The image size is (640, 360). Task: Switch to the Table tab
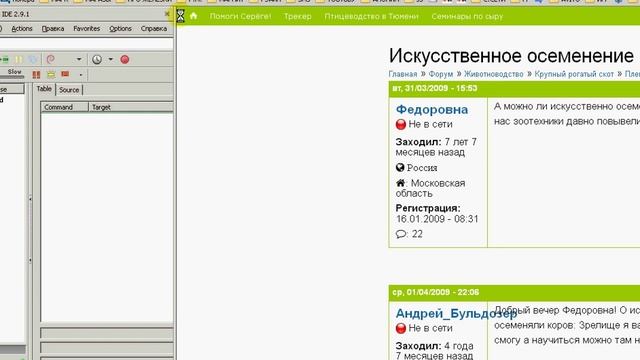coord(44,89)
